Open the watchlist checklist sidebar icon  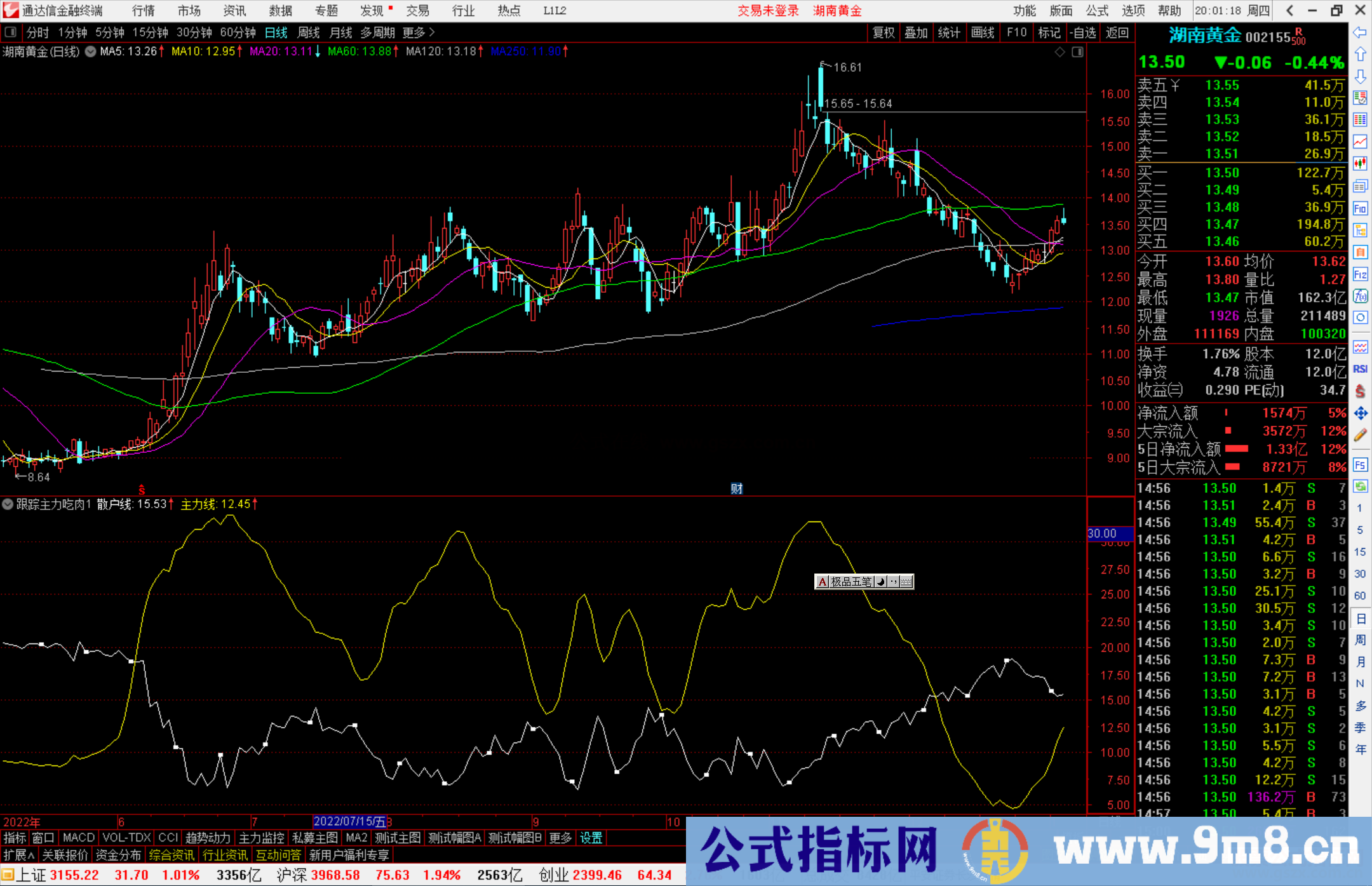[1360, 98]
